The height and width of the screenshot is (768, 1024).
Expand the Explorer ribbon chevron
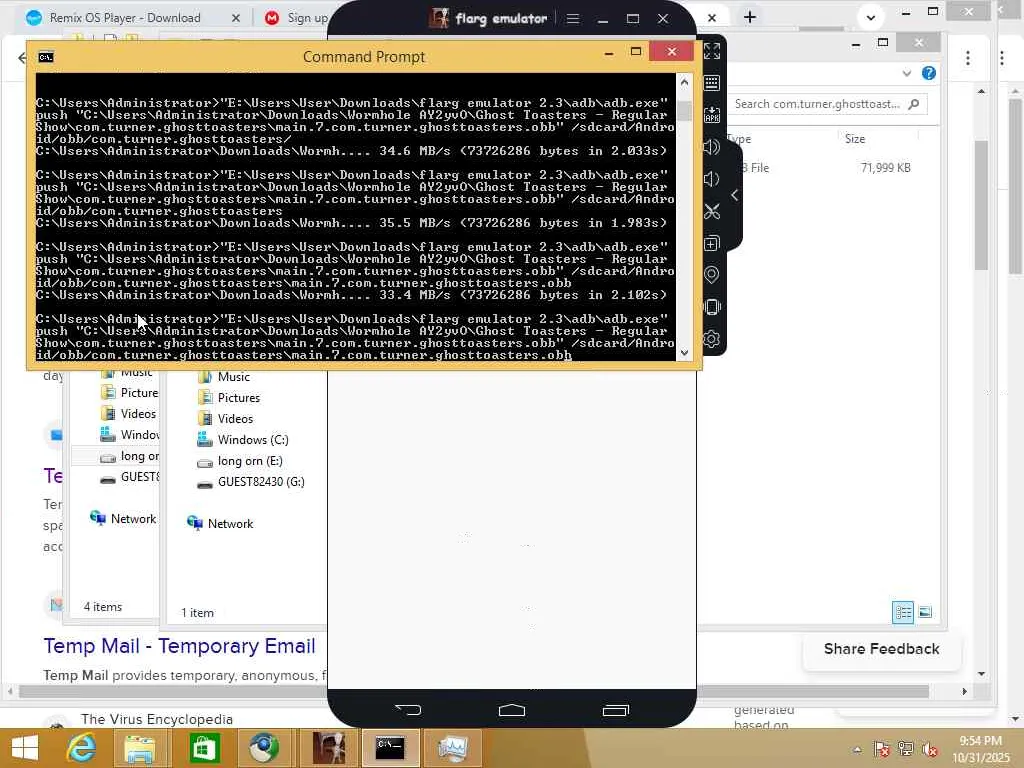click(906, 73)
